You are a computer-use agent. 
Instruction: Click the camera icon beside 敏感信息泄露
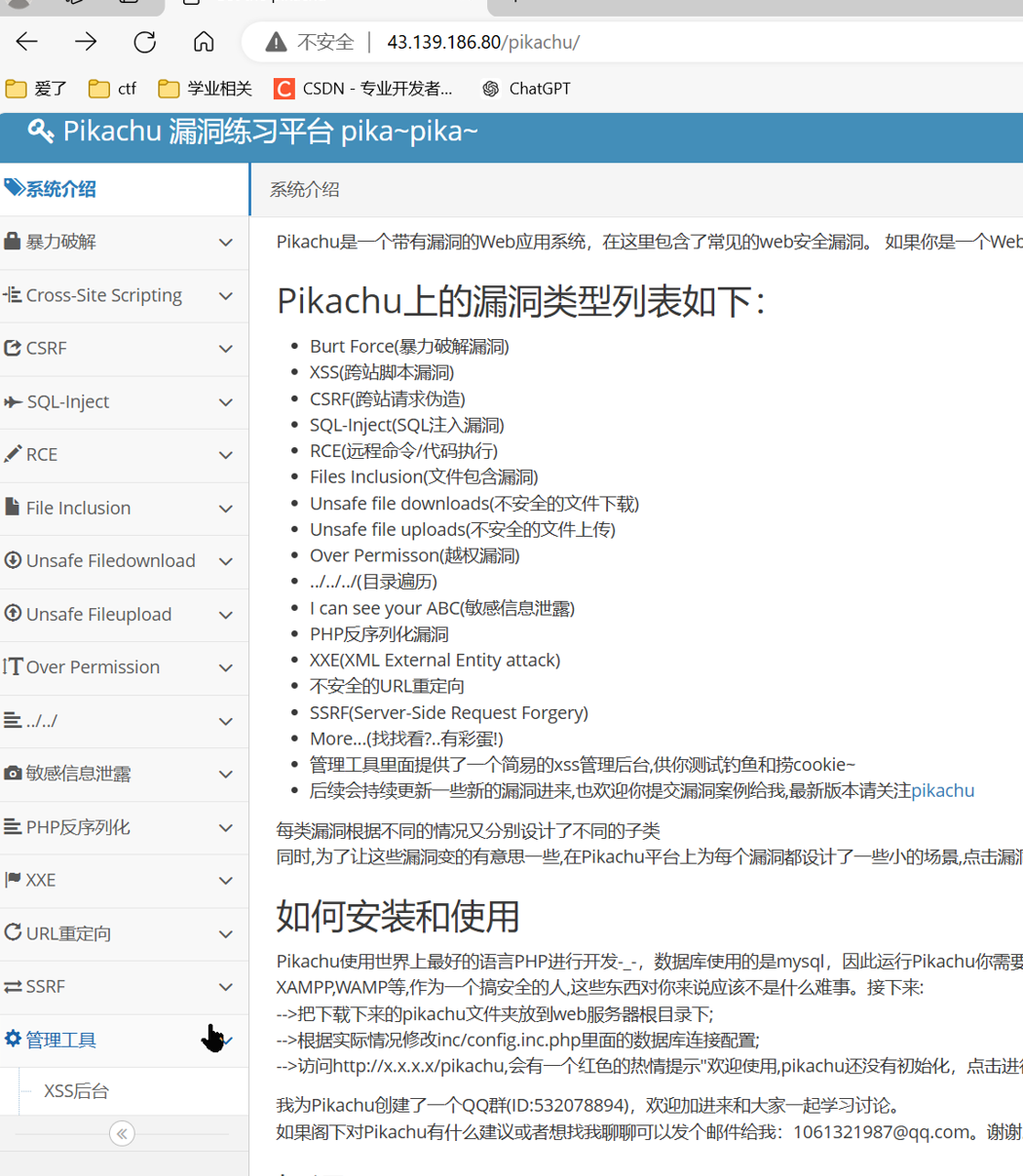click(13, 773)
